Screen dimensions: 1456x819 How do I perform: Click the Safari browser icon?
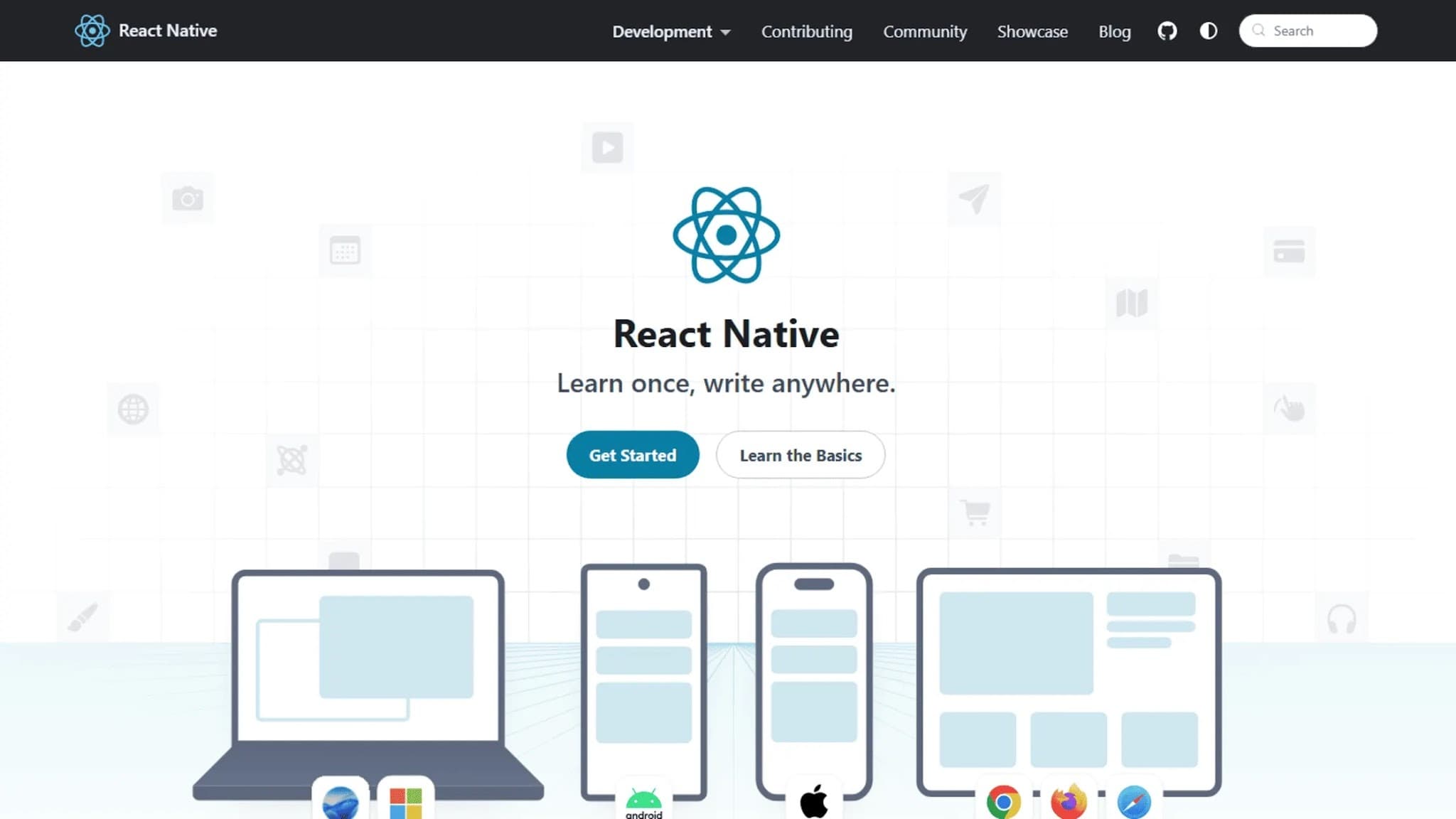pyautogui.click(x=1134, y=802)
